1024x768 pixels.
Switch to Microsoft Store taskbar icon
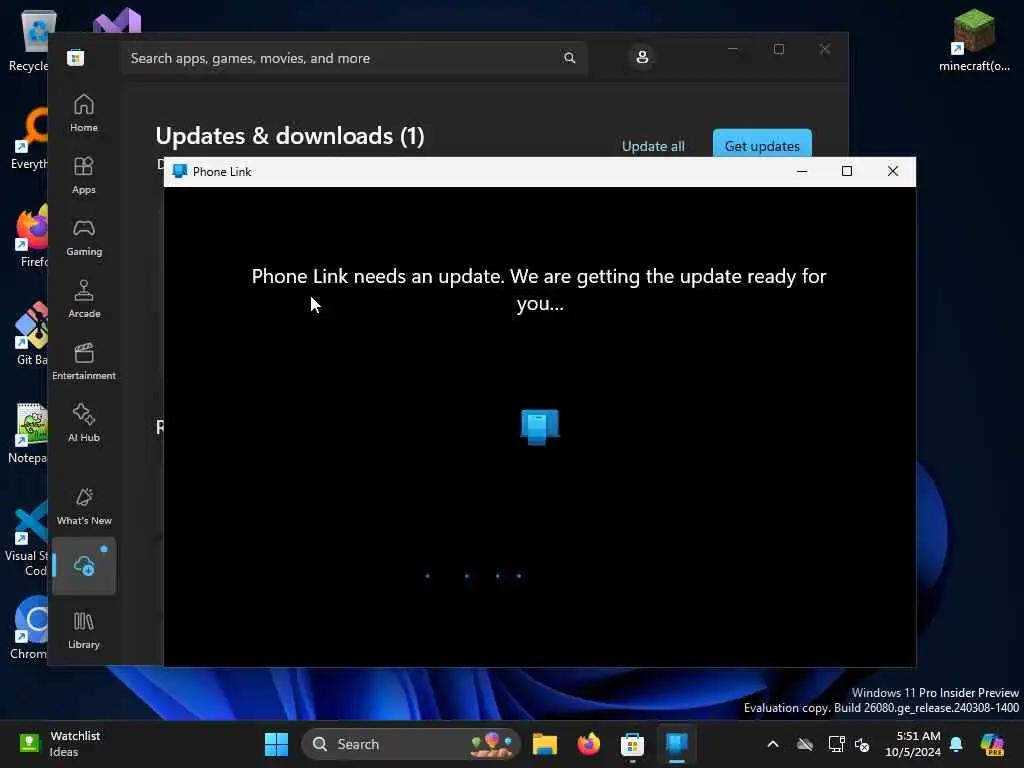click(632, 744)
